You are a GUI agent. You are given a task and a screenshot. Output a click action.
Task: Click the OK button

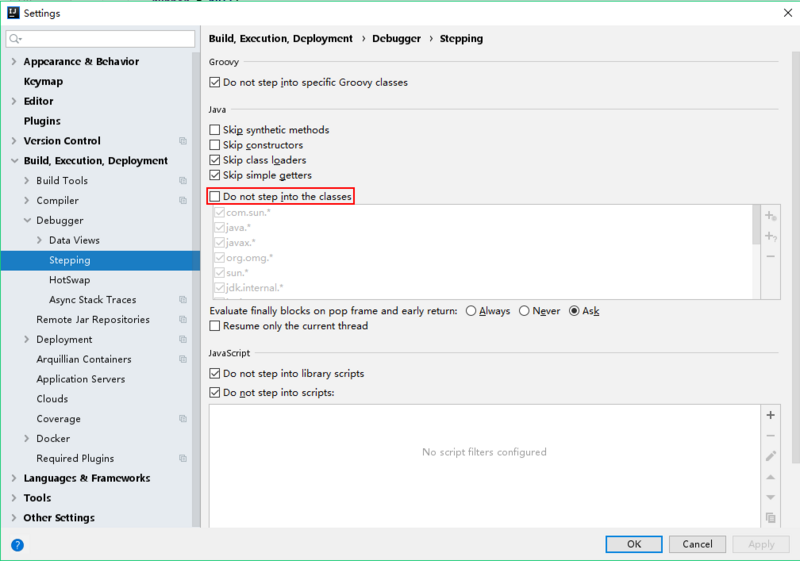pos(634,544)
